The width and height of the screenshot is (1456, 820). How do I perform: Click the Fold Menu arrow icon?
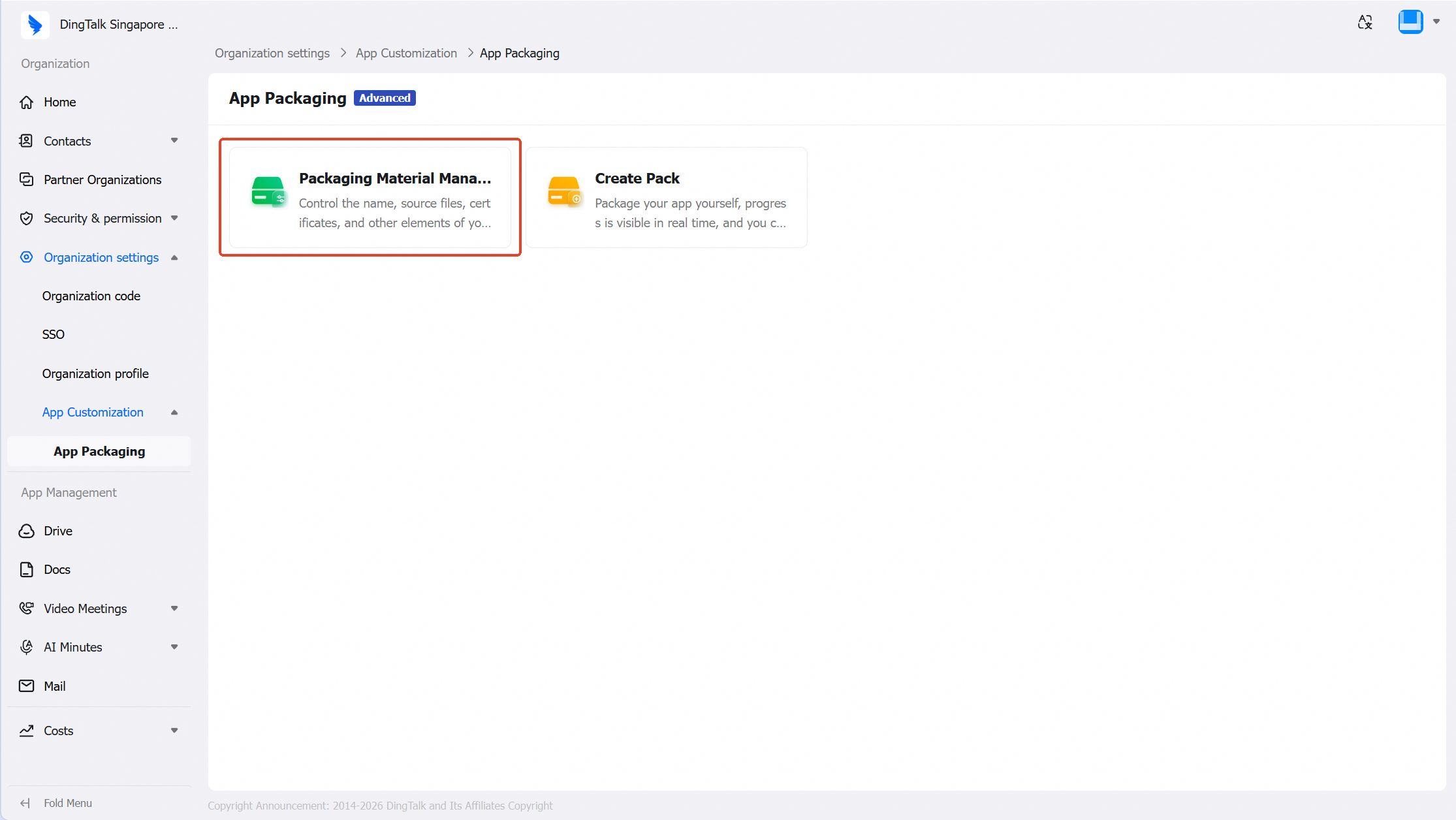25,803
